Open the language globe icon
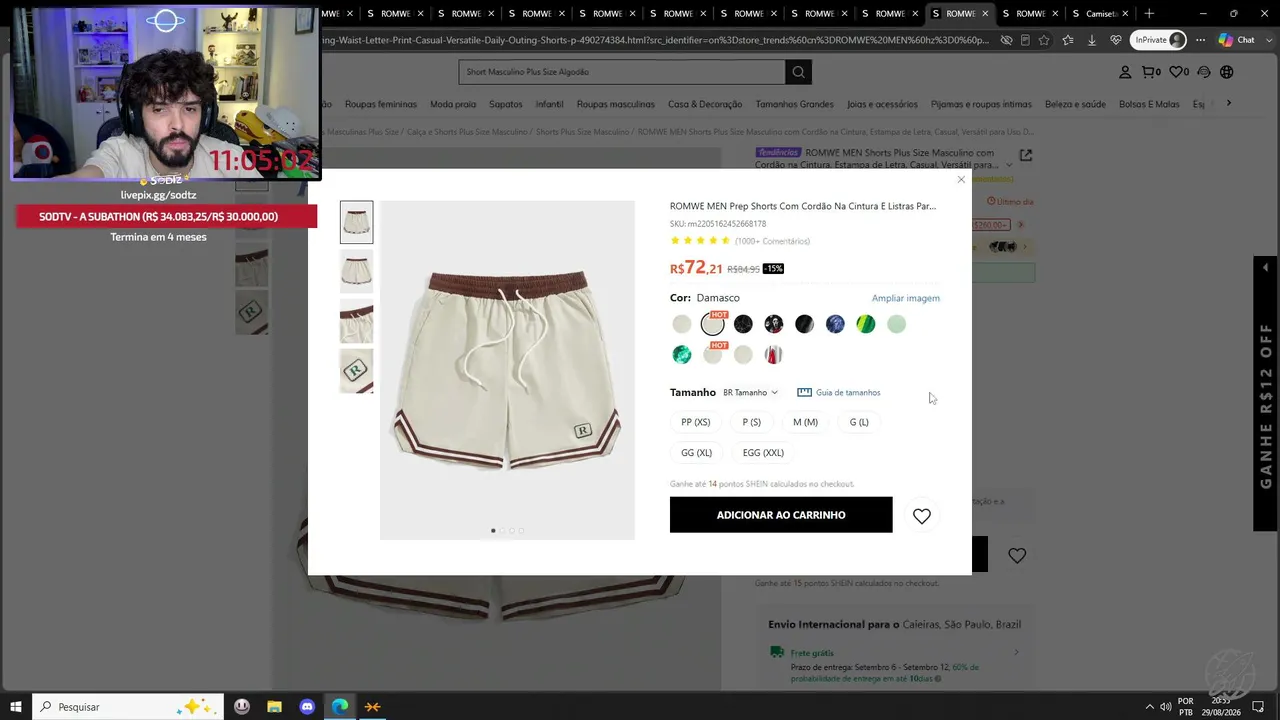The height and width of the screenshot is (720, 1280). coord(1227,72)
